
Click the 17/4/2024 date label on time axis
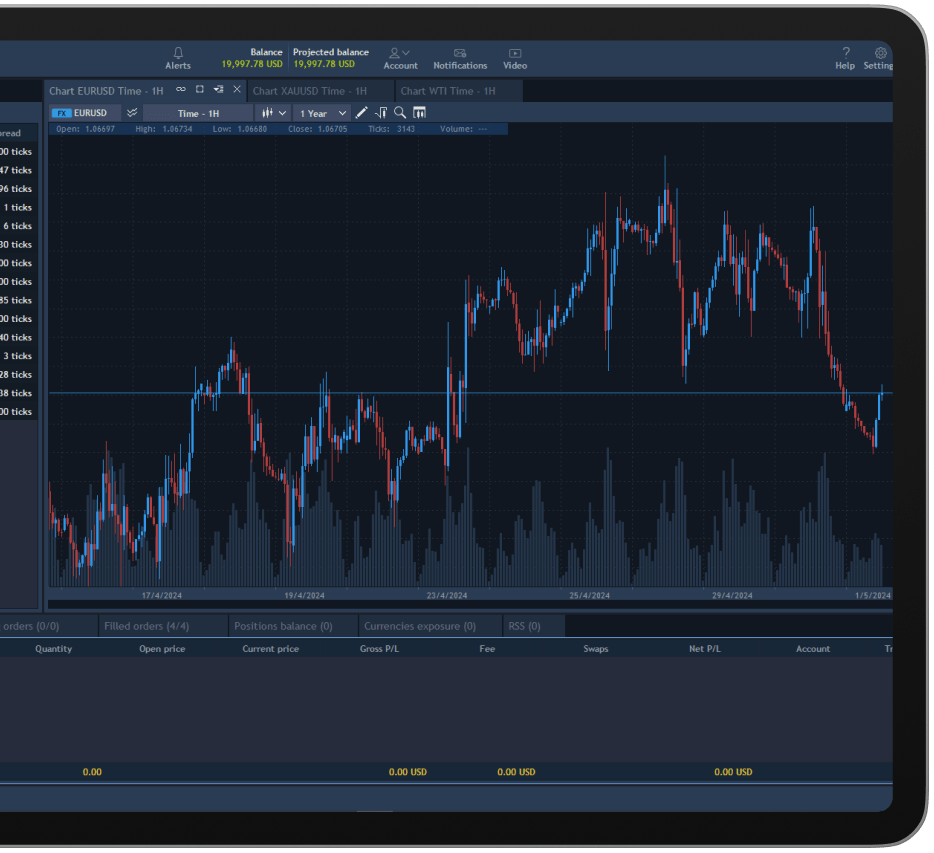(161, 595)
